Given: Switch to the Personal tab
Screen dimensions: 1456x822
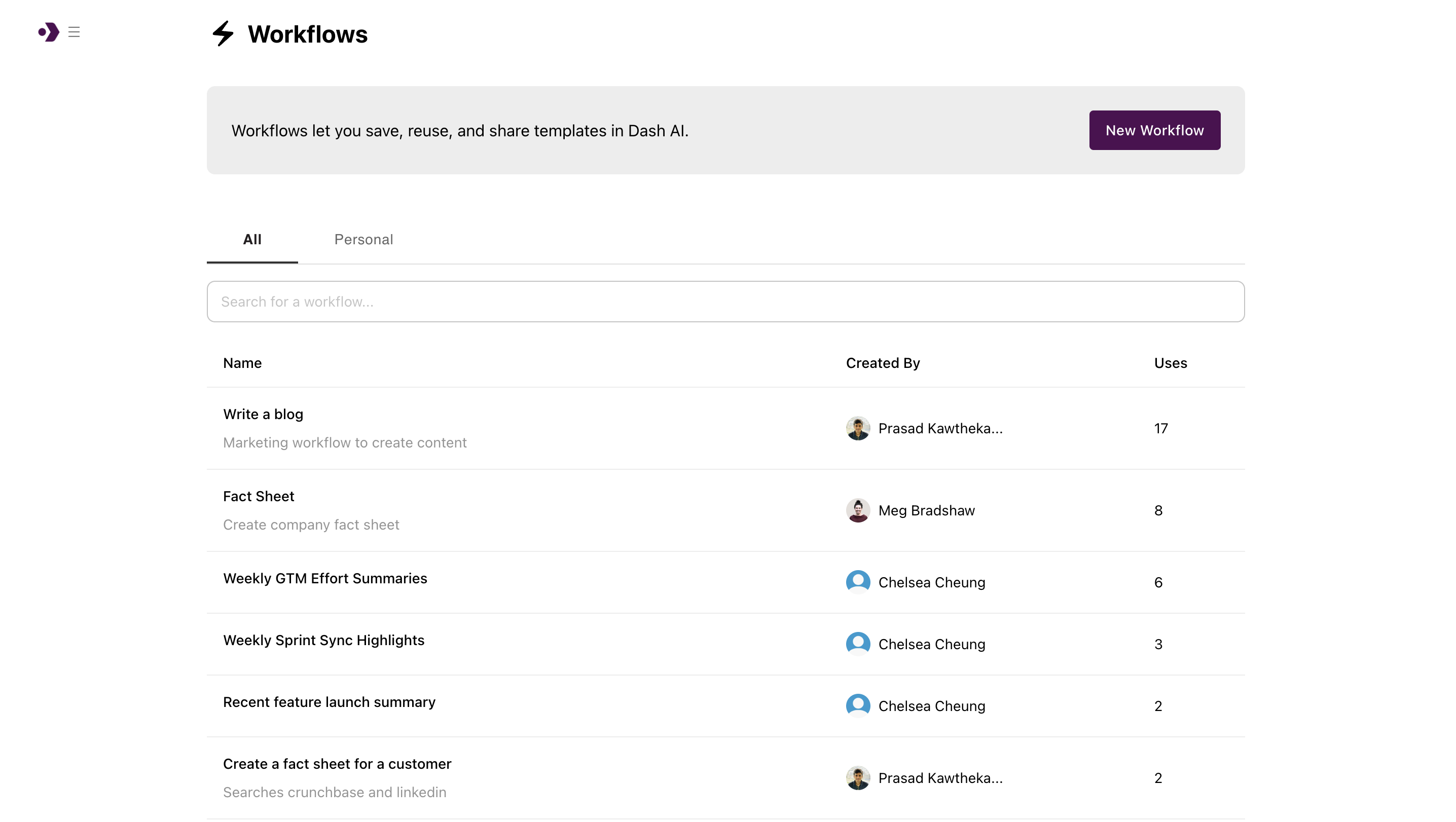Looking at the screenshot, I should pos(363,240).
